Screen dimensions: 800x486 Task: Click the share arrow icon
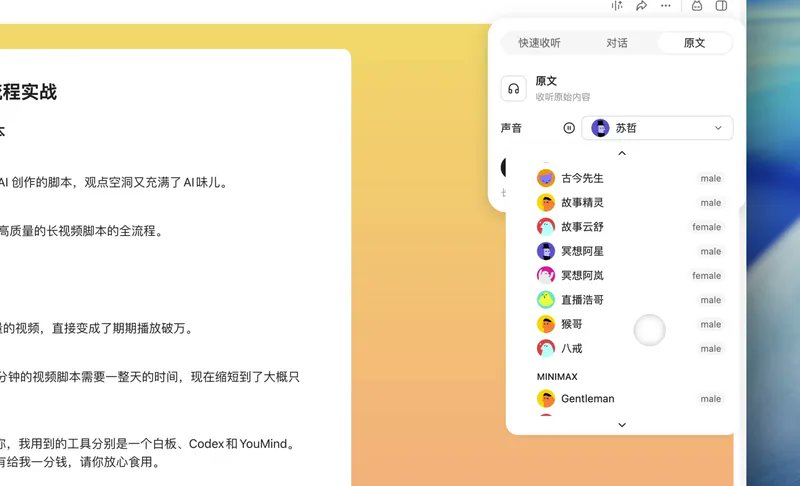641,6
